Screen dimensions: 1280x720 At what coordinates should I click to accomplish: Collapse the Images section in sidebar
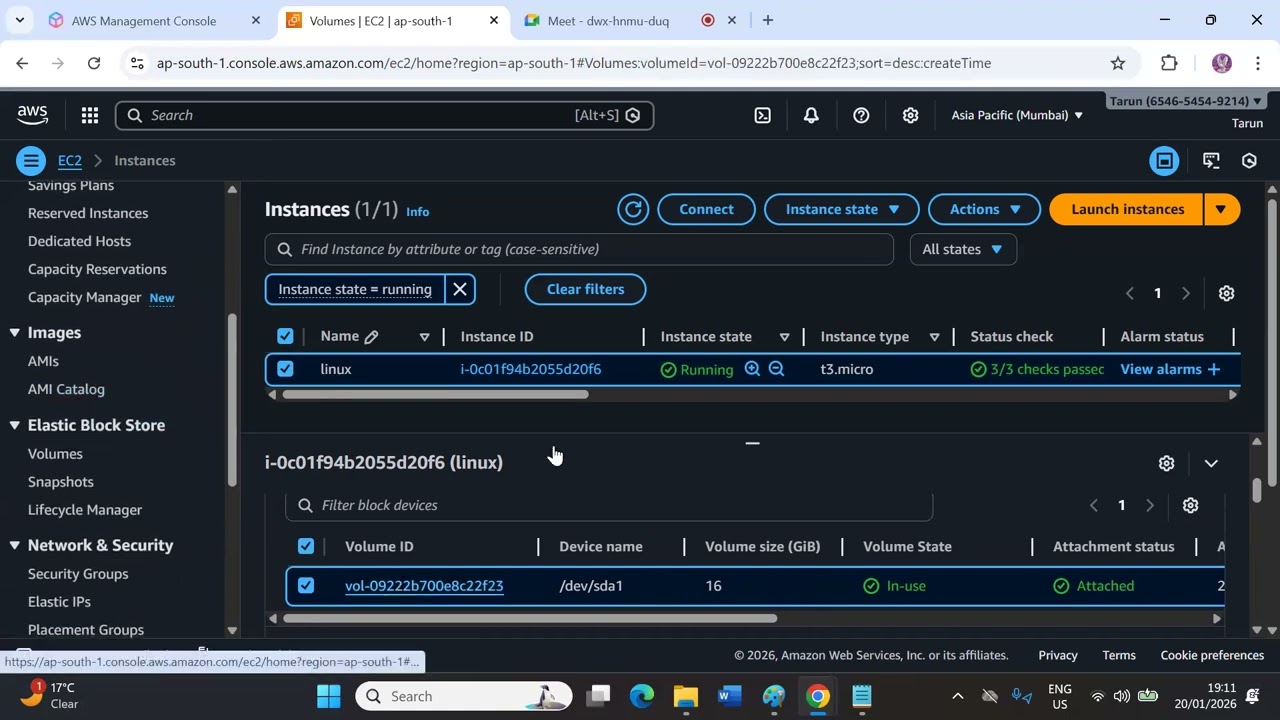pyautogui.click(x=15, y=333)
